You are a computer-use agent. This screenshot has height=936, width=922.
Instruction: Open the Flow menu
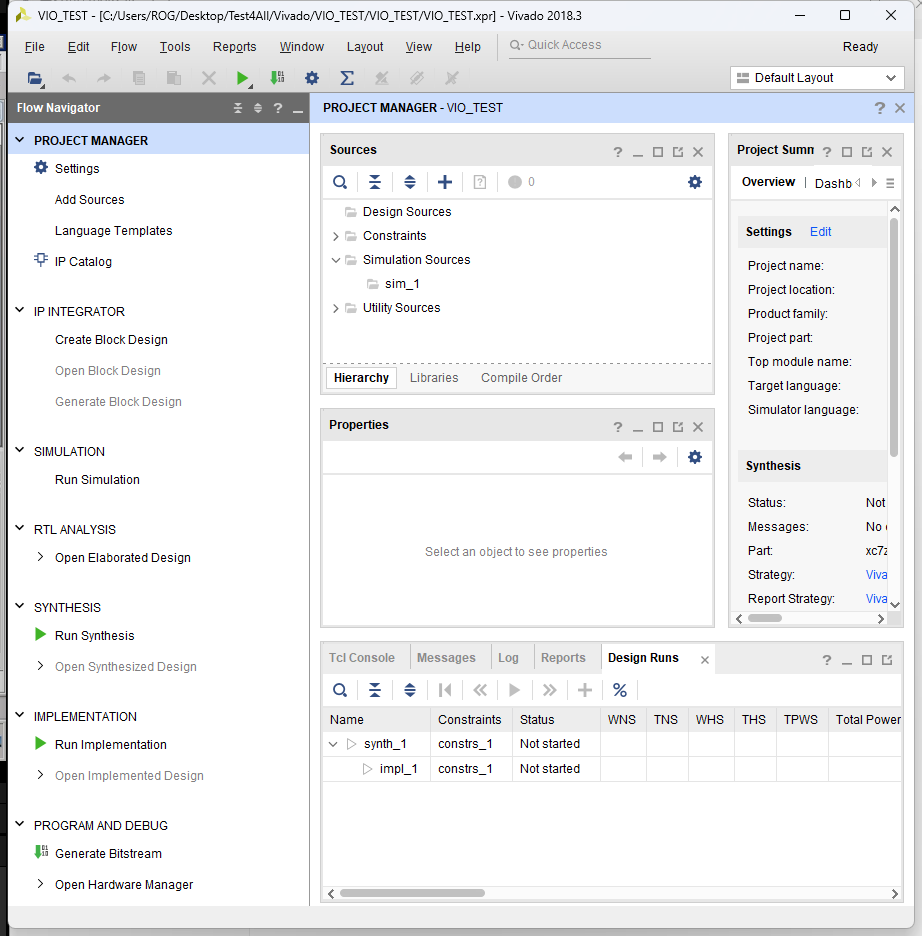pos(124,47)
